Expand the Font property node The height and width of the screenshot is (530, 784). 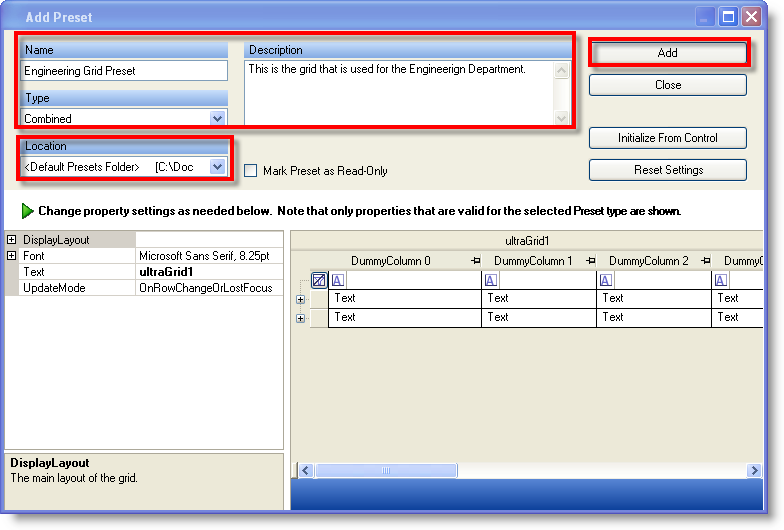click(x=12, y=256)
